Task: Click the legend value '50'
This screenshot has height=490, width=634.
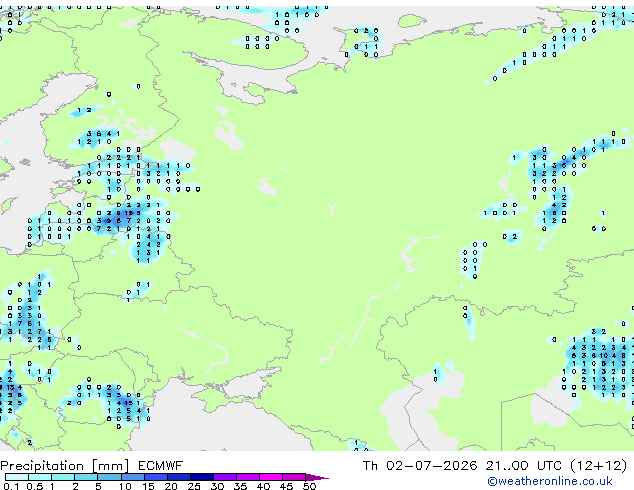Action: pos(309,486)
